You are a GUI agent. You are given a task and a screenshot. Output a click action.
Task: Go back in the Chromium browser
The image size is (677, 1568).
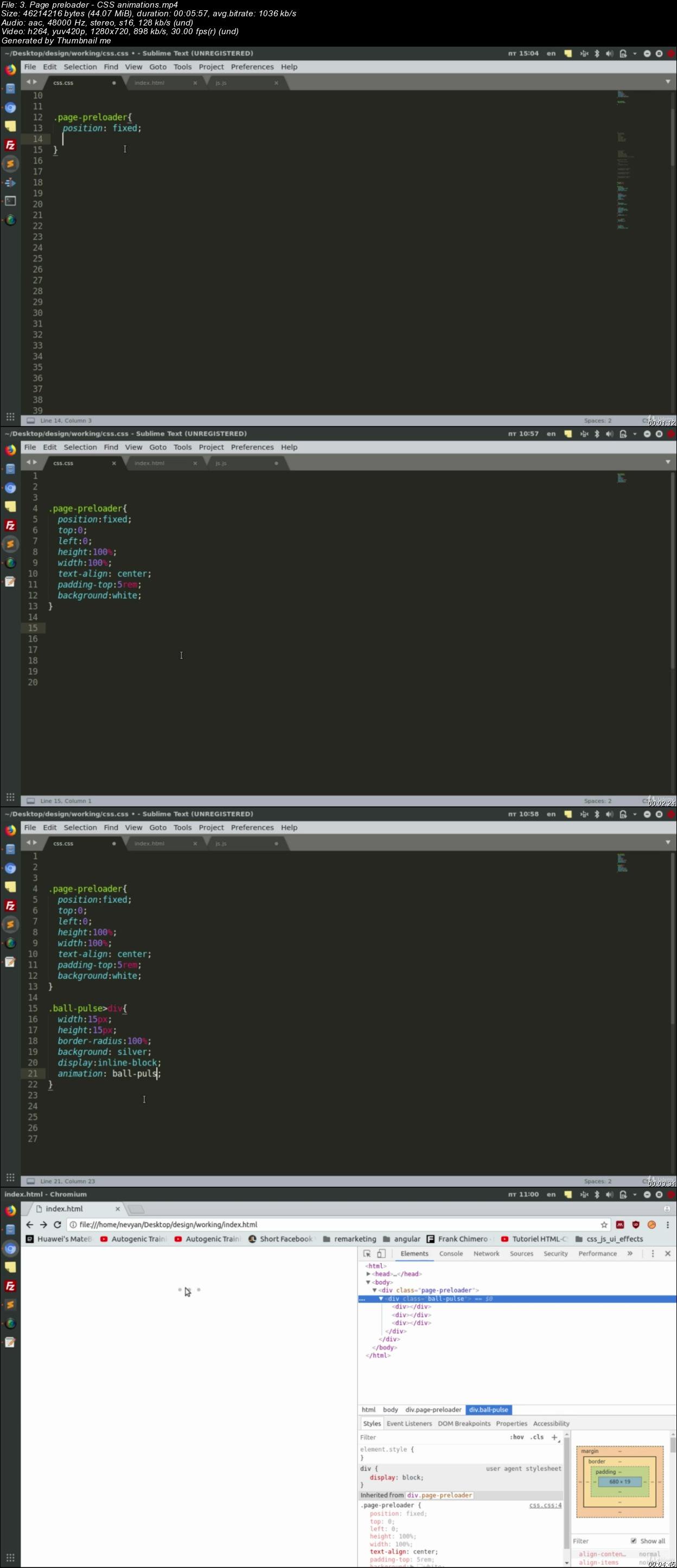pyautogui.click(x=29, y=1224)
